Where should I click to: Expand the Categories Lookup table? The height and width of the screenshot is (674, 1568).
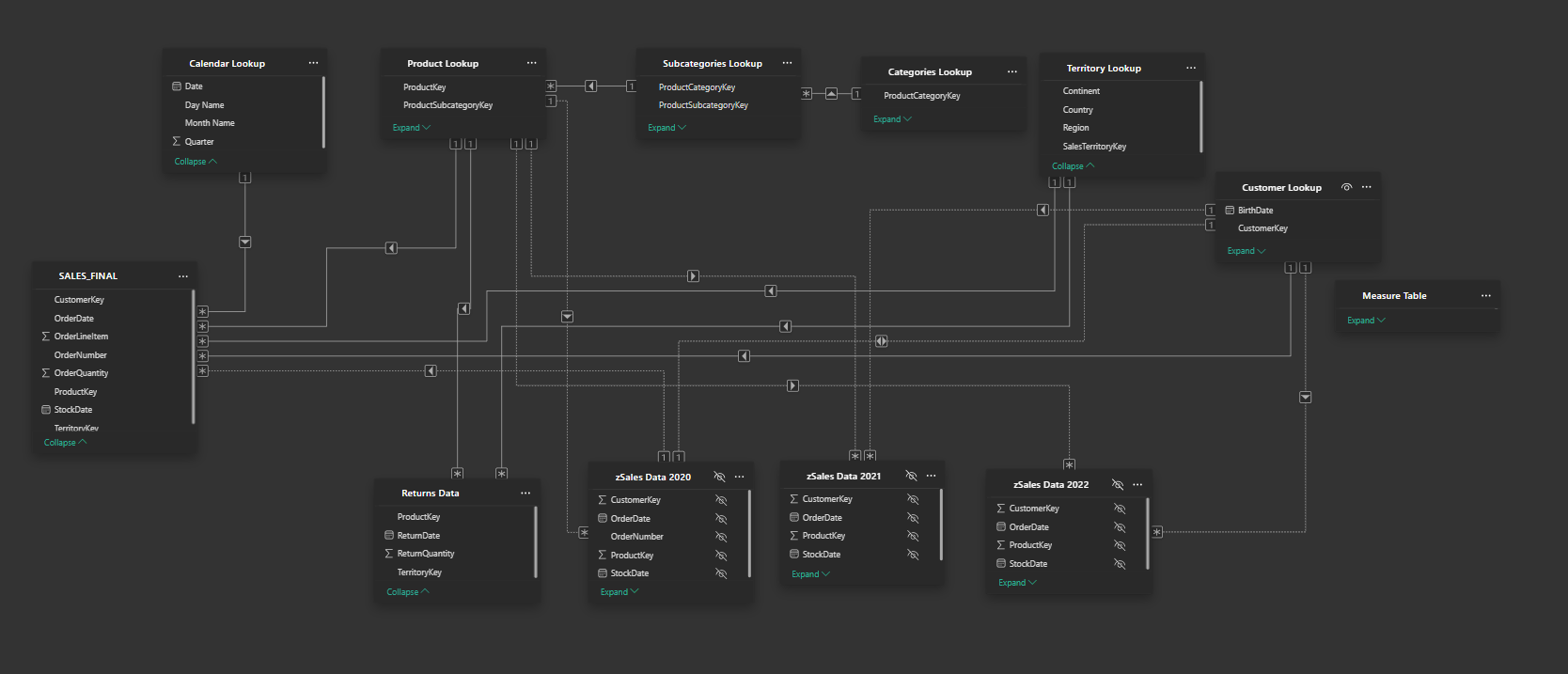click(892, 119)
